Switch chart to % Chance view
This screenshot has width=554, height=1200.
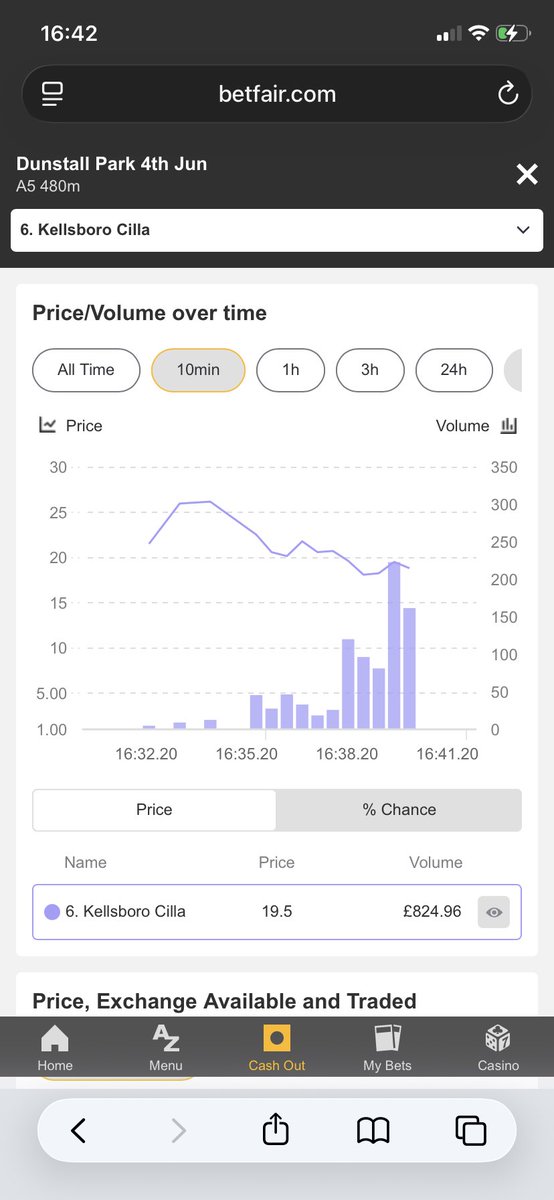(x=399, y=810)
